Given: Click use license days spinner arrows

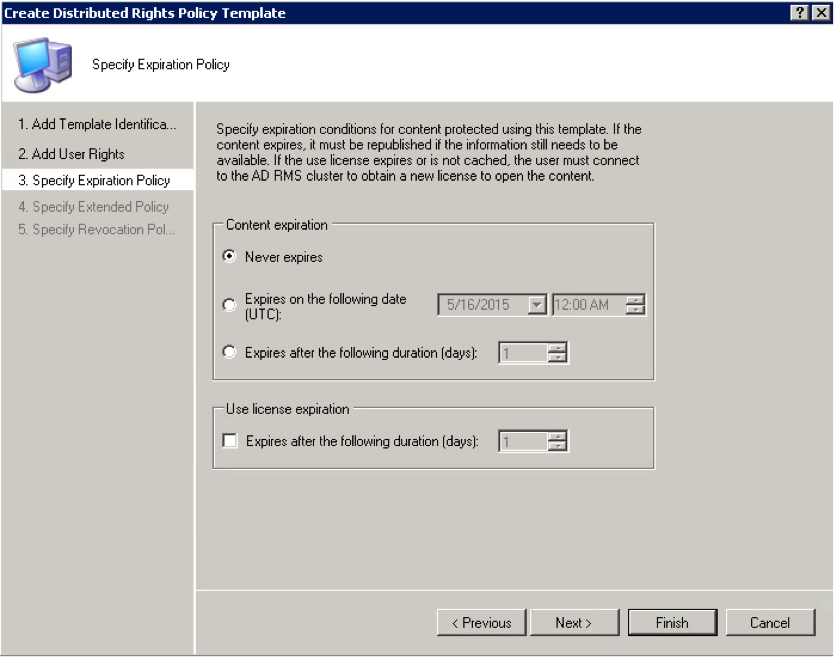Looking at the screenshot, I should pos(558,441).
